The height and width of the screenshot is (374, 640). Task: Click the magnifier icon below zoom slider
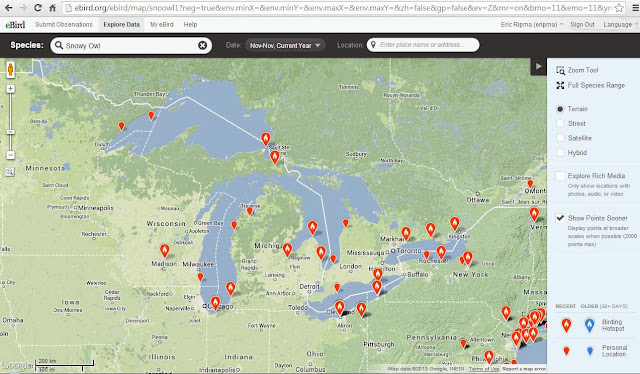pyautogui.click(x=10, y=172)
